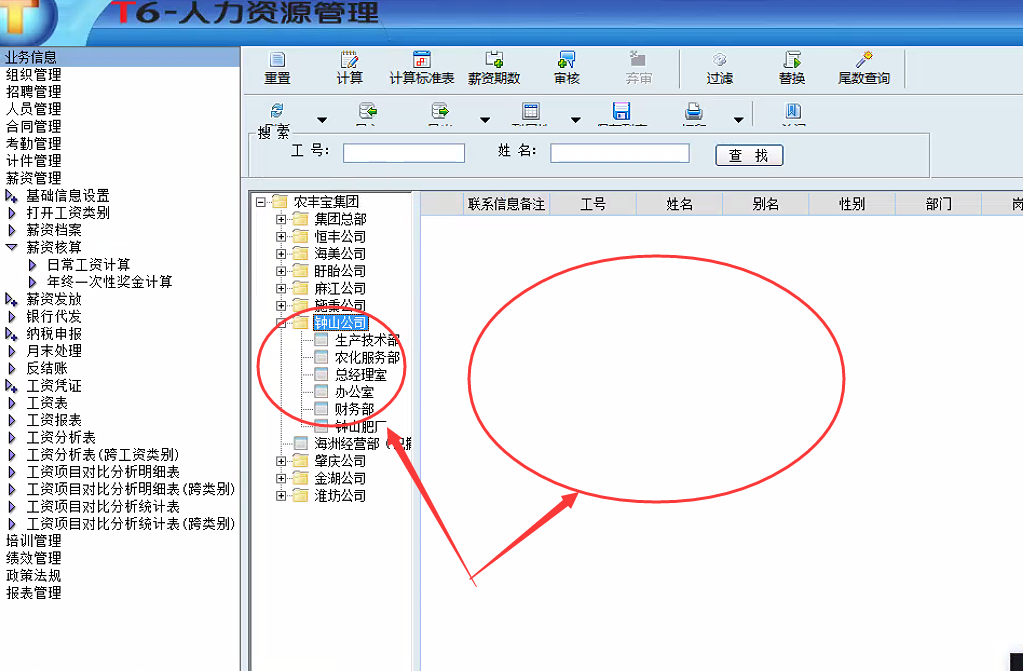Select 办公室 department in tree
This screenshot has width=1023, height=671.
point(354,392)
